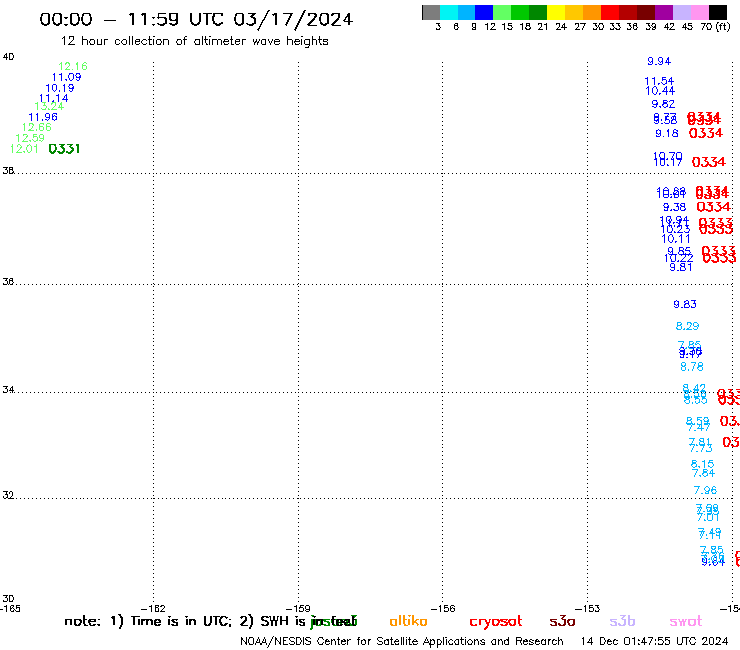
Task: Click the light blue value 8.29
Action: tap(688, 326)
